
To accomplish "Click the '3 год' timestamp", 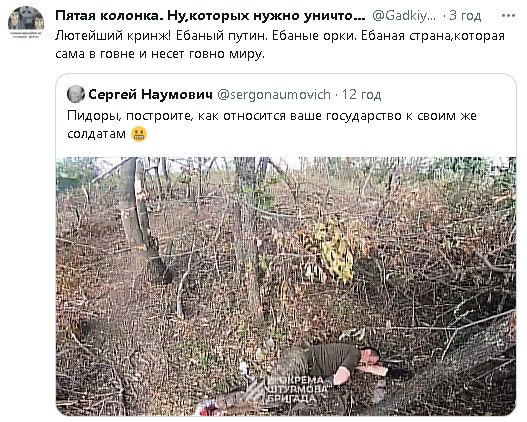I will [465, 16].
